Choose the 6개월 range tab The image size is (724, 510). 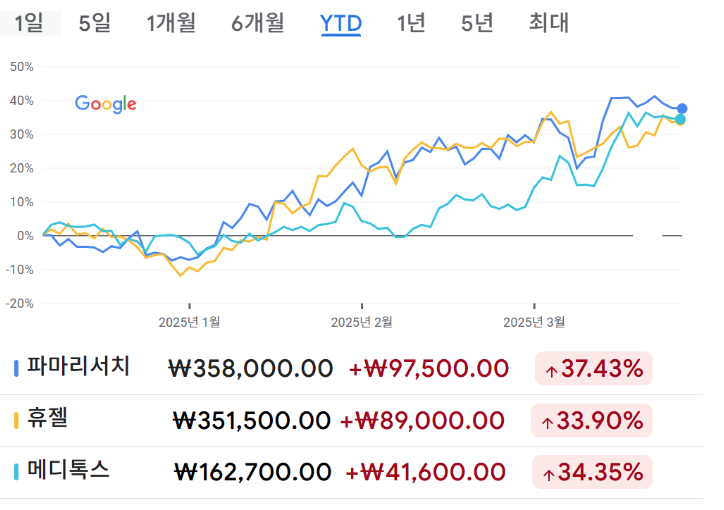(x=258, y=23)
